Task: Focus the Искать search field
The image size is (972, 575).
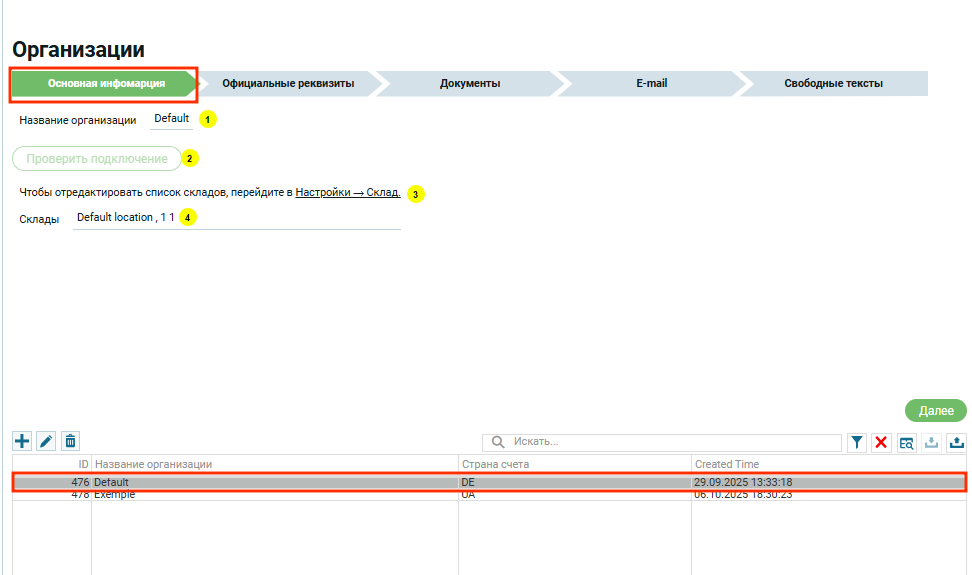Action: [x=670, y=442]
